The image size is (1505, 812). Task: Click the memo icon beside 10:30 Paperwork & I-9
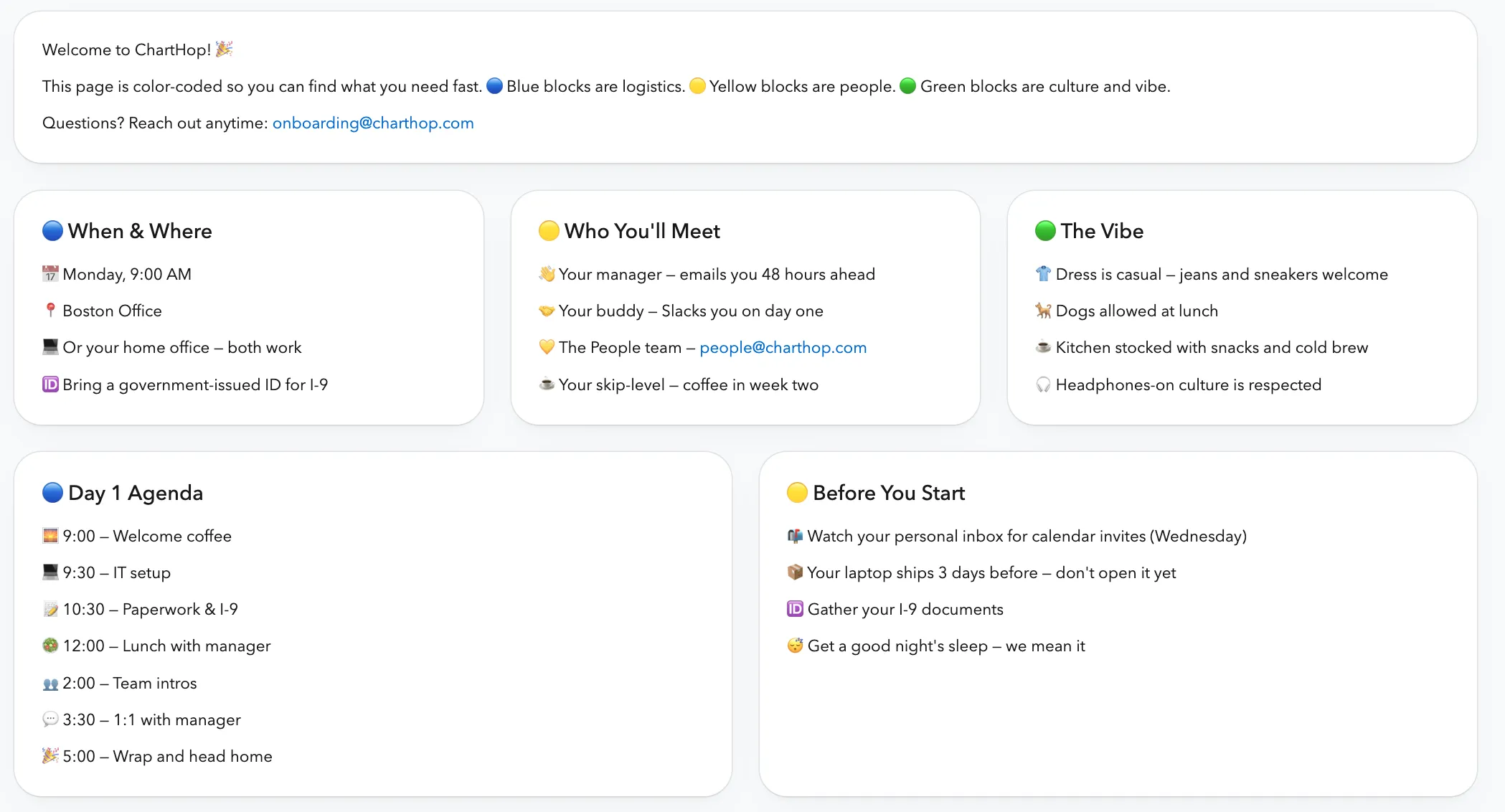(x=50, y=608)
